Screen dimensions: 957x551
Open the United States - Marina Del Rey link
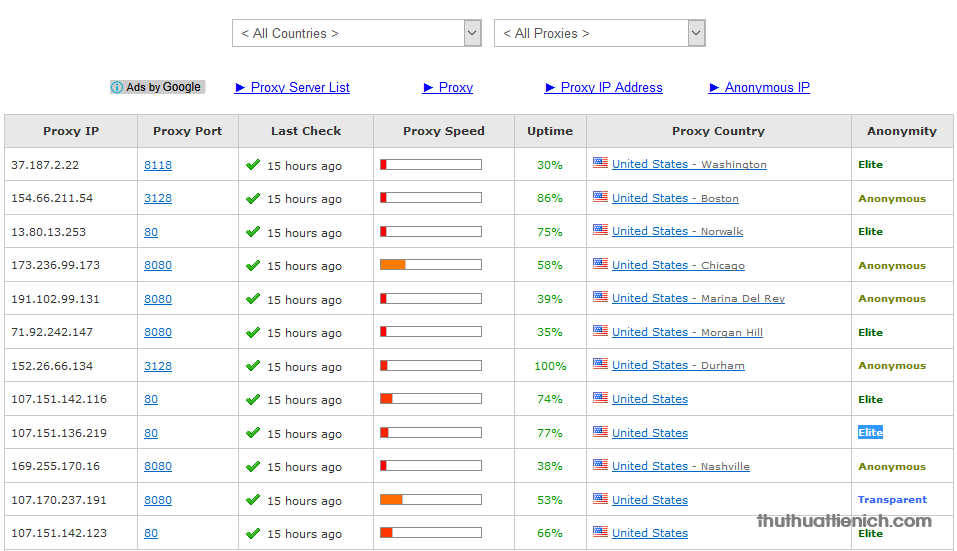point(698,298)
